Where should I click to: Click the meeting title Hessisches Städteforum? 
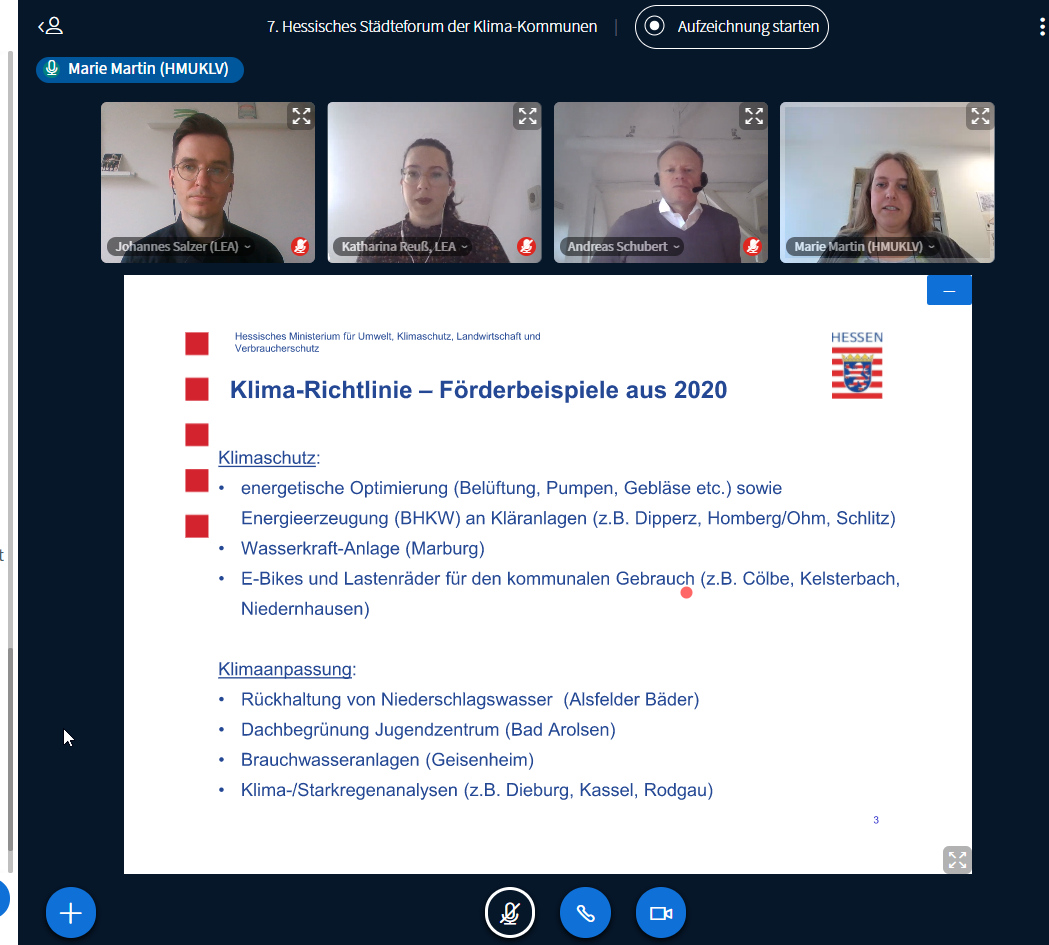tap(432, 27)
